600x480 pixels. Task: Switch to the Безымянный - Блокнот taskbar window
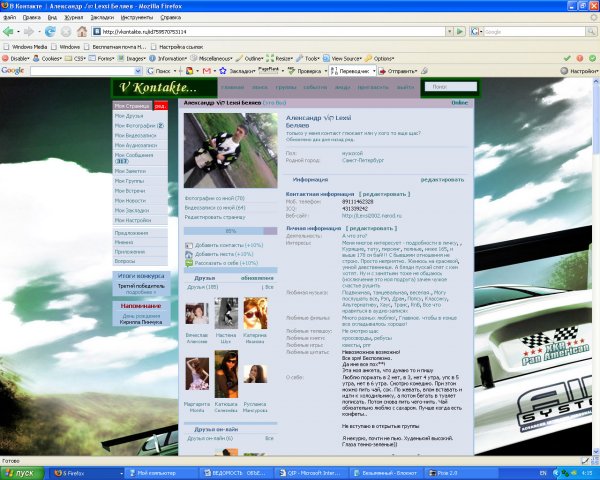(x=386, y=473)
